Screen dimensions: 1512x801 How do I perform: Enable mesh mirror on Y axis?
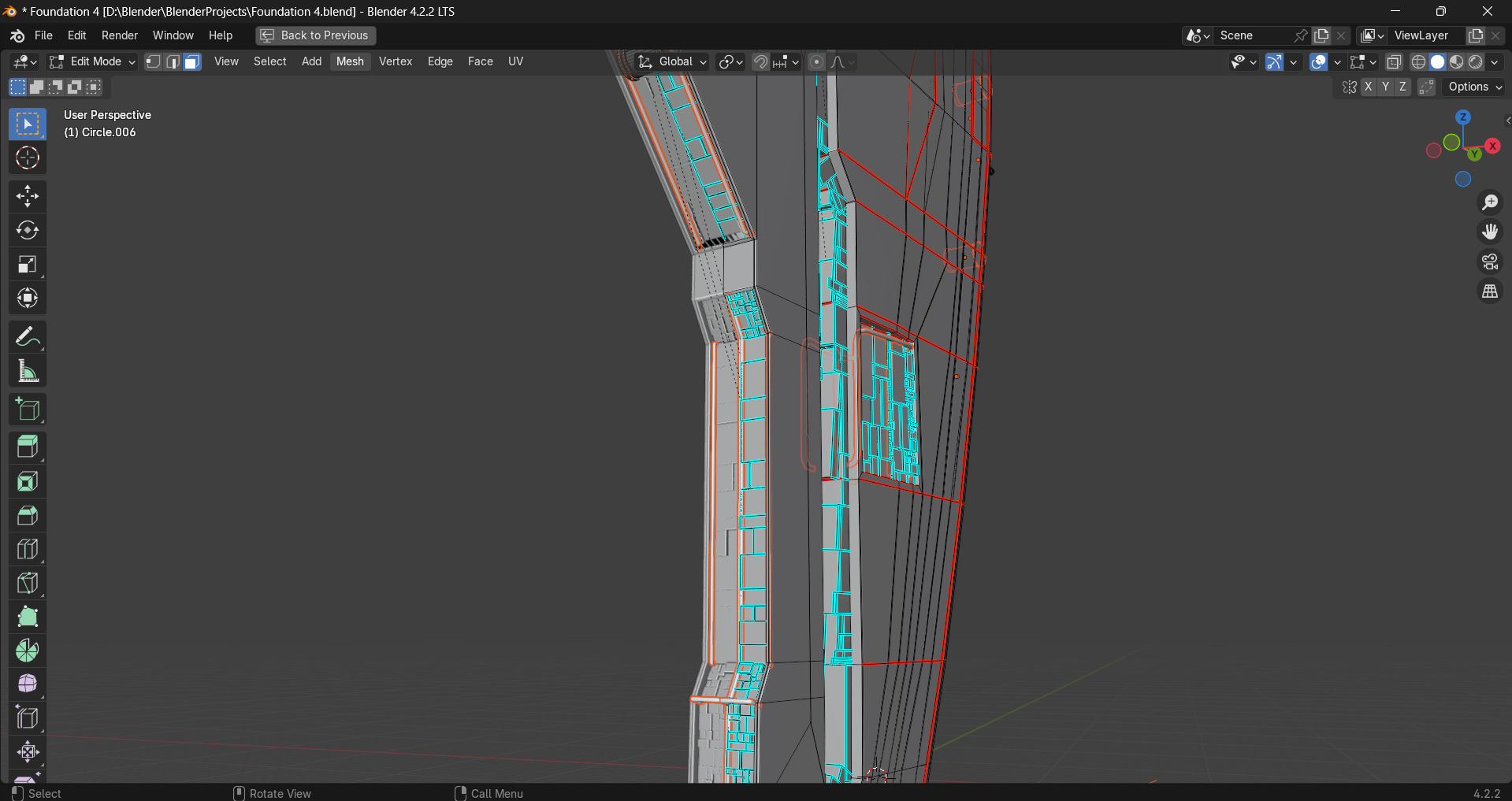pyautogui.click(x=1386, y=87)
